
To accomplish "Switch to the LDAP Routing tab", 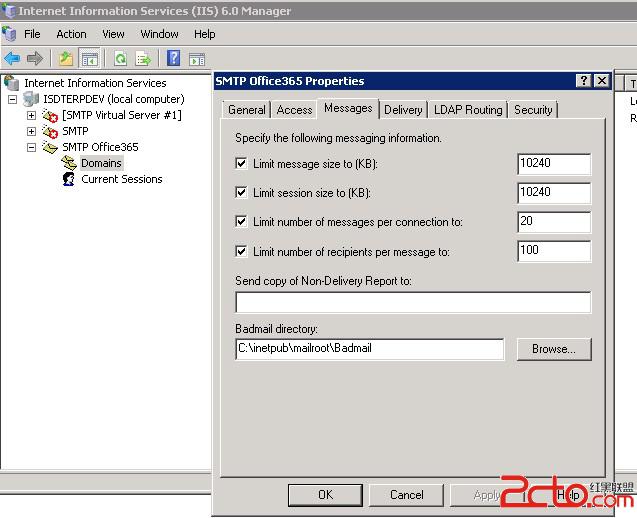I will [x=468, y=110].
